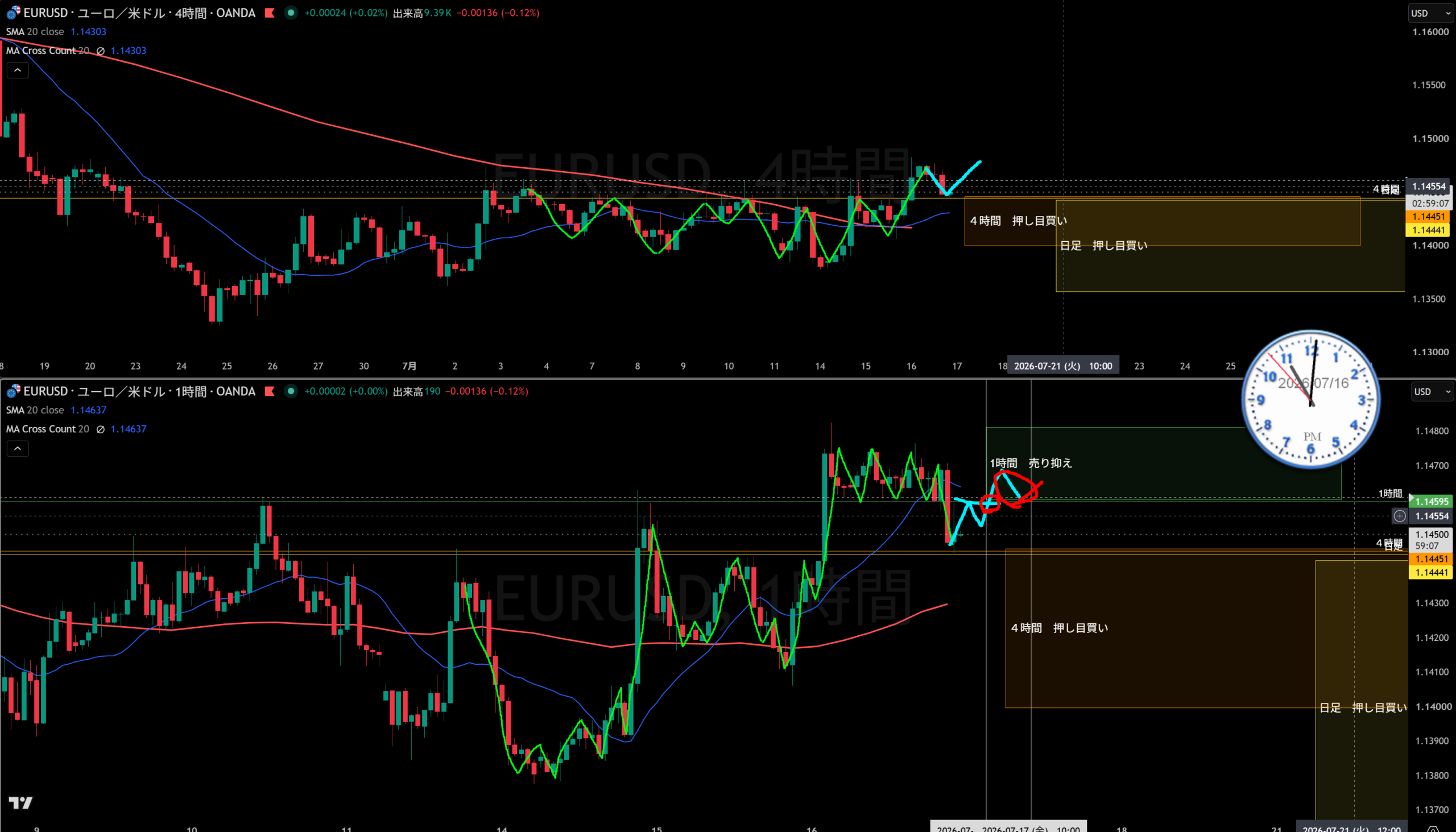Click the 4時間 押し目買い label in lower chart
Screen dimensions: 1456x832
pos(1060,628)
